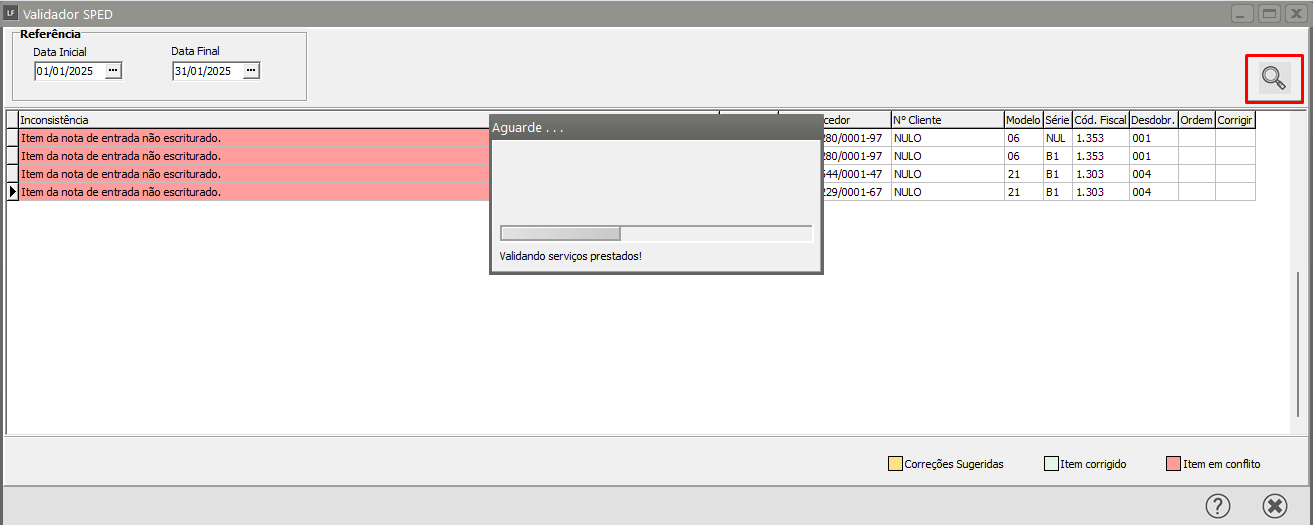Viewport: 1313px width, 525px height.
Task: Minimize the Validador SPED window
Action: click(x=1243, y=13)
